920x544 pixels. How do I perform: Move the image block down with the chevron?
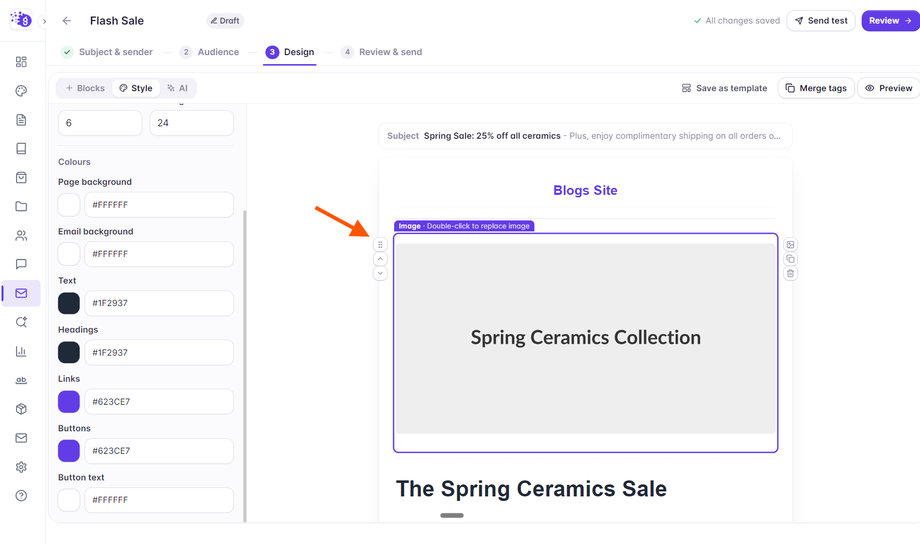[380, 273]
